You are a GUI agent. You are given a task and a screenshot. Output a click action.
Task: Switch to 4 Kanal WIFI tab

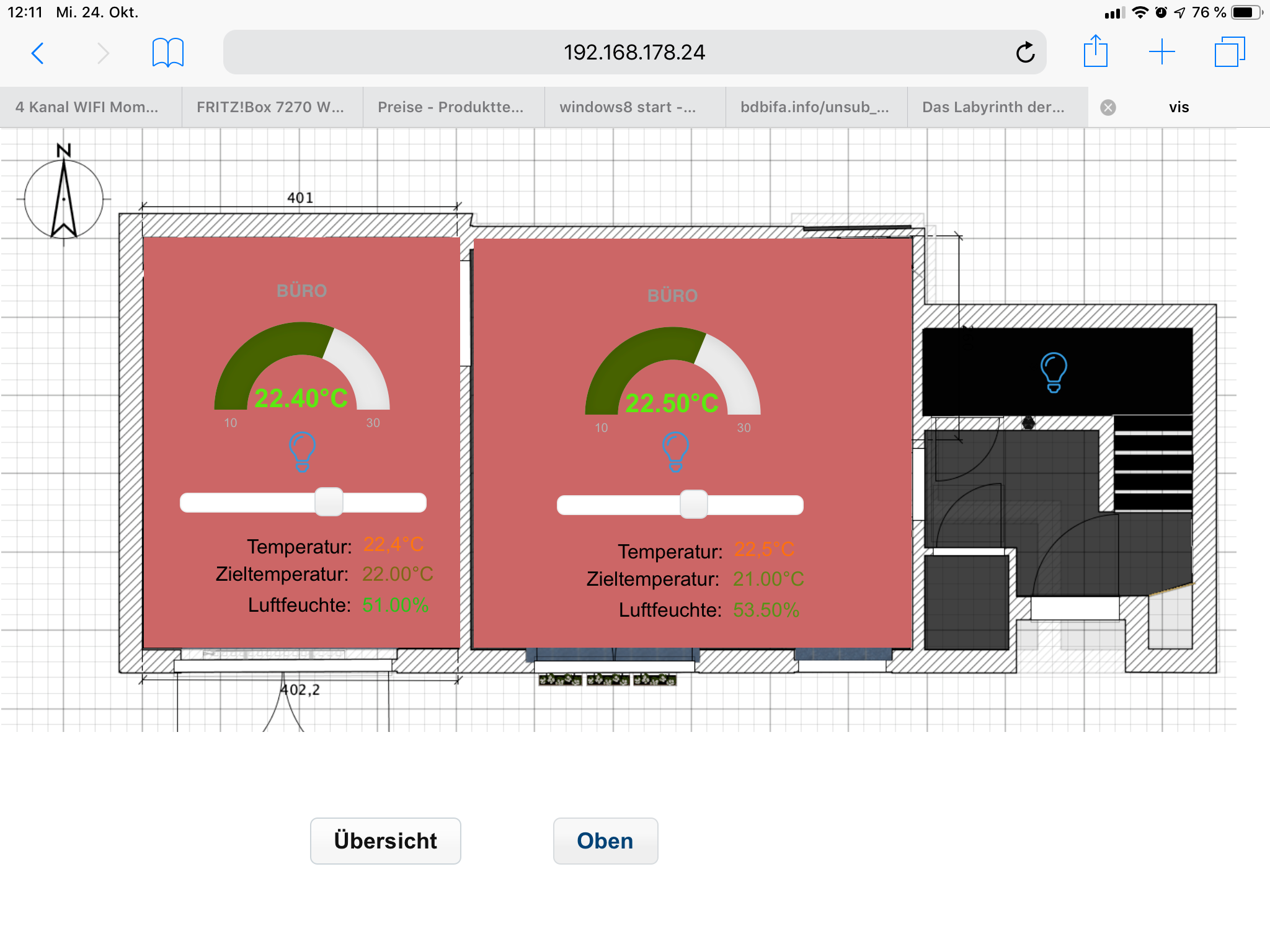click(87, 107)
